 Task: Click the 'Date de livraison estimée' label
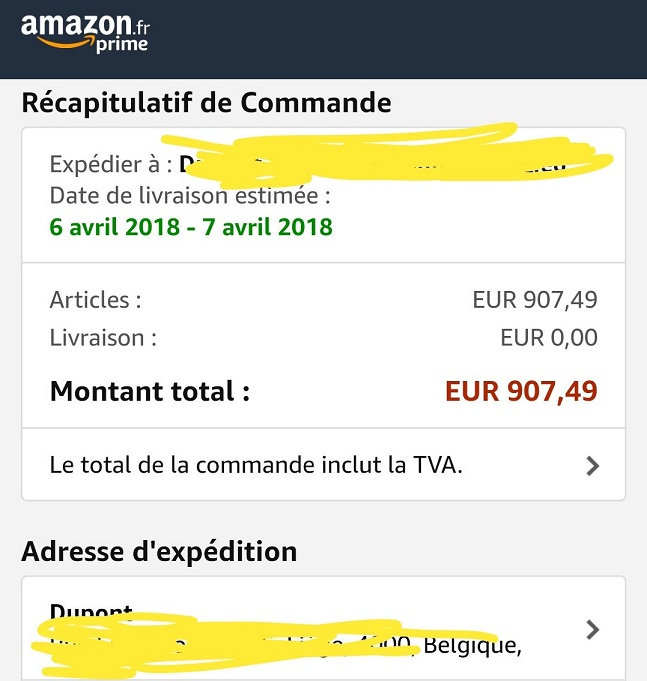pyautogui.click(x=189, y=195)
